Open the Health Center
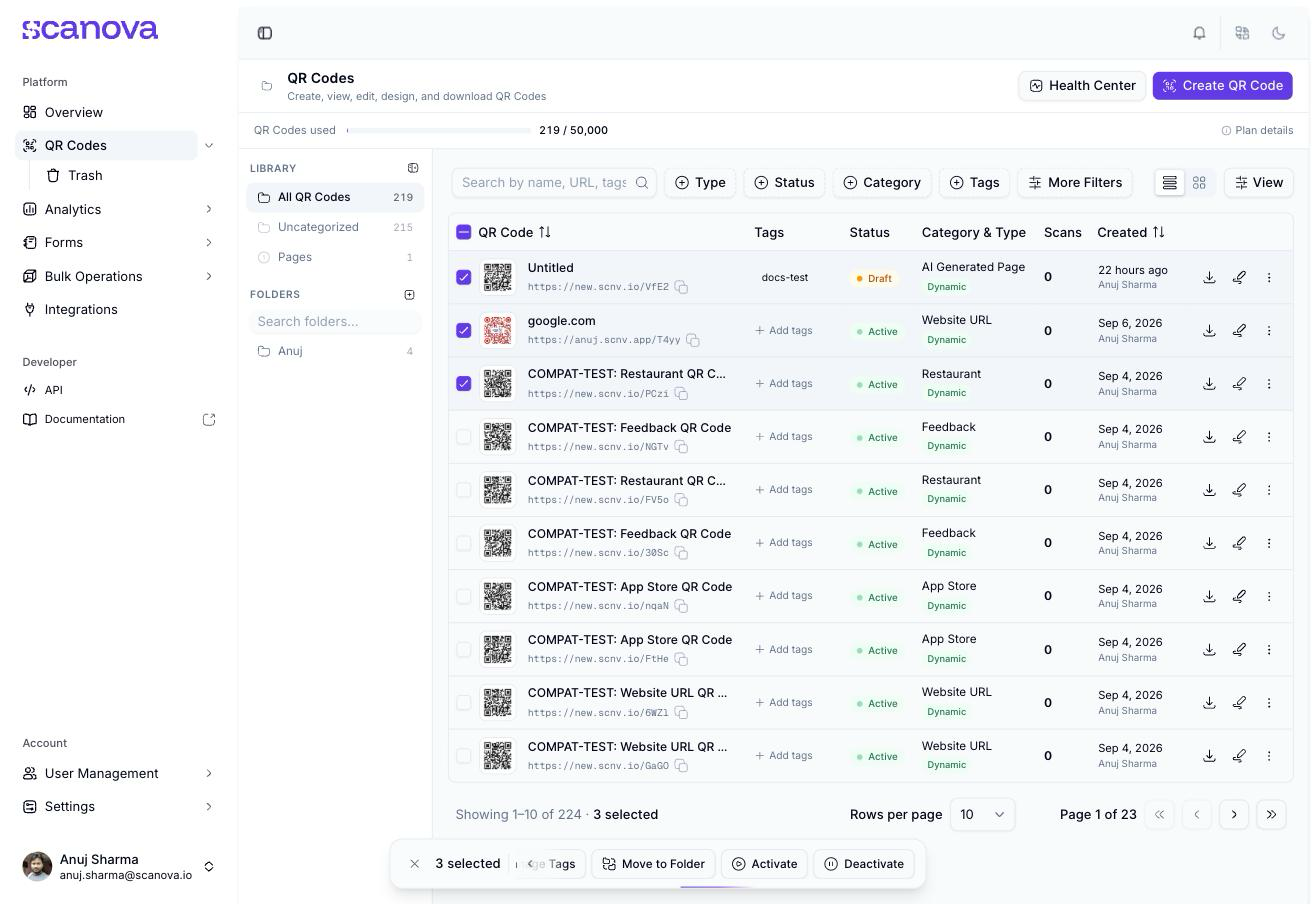Image resolution: width=1316 pixels, height=904 pixels. pyautogui.click(x=1082, y=85)
